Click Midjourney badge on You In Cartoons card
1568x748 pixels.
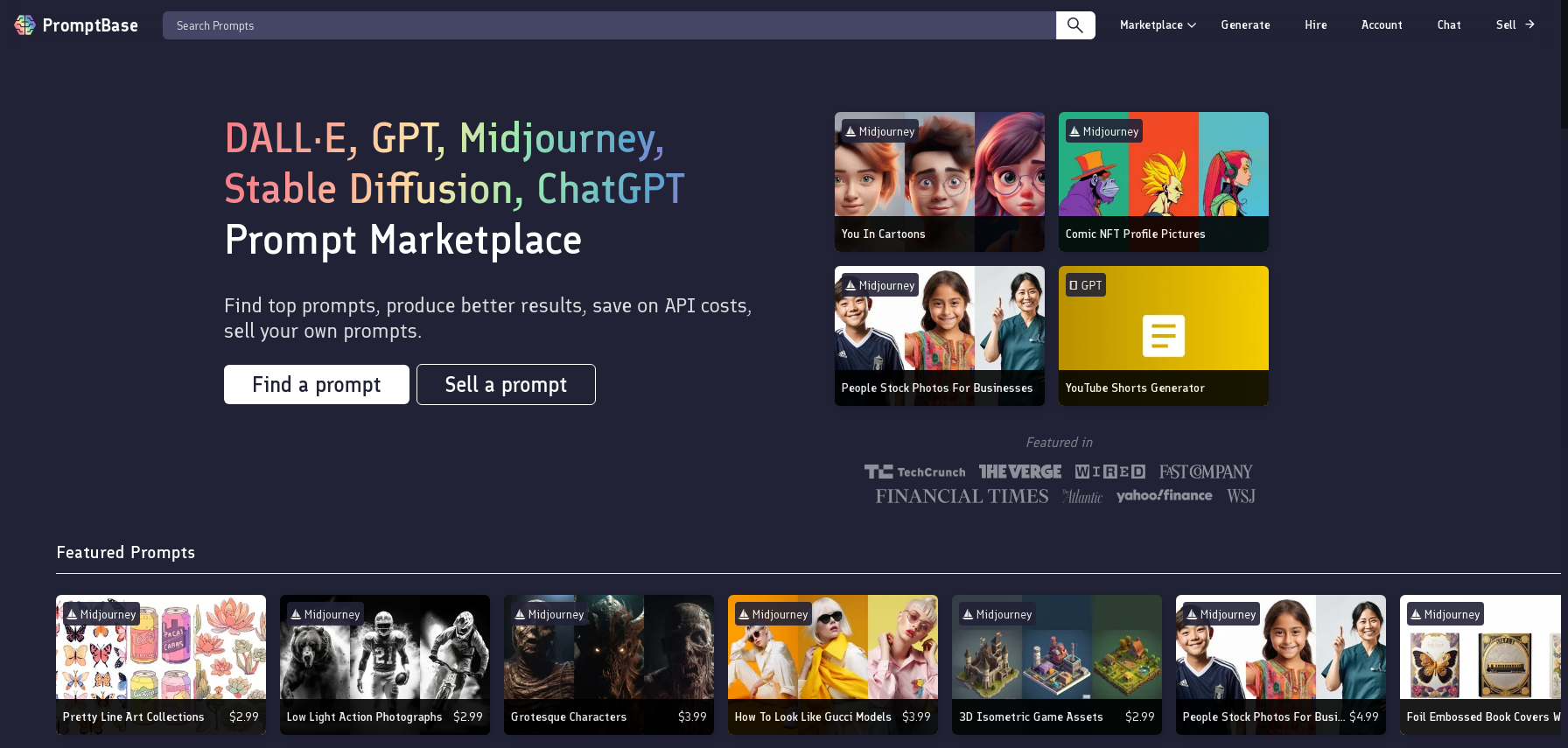click(x=880, y=131)
